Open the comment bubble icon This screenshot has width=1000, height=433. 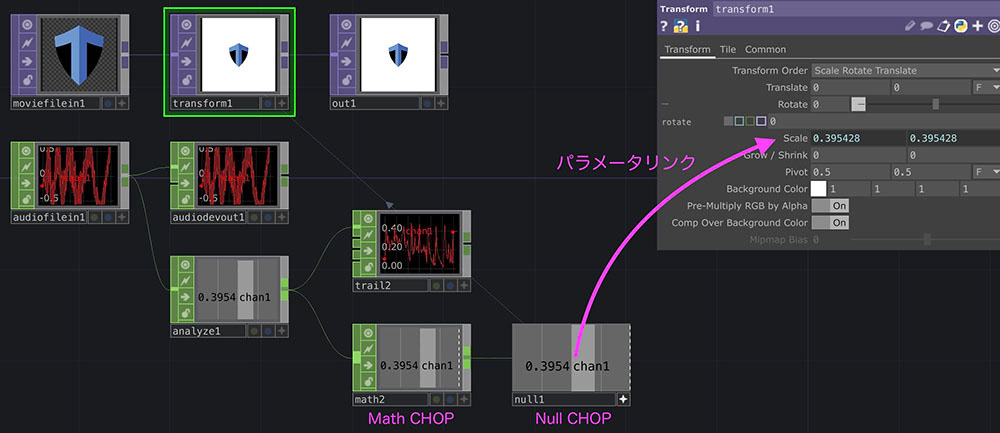[x=927, y=26]
